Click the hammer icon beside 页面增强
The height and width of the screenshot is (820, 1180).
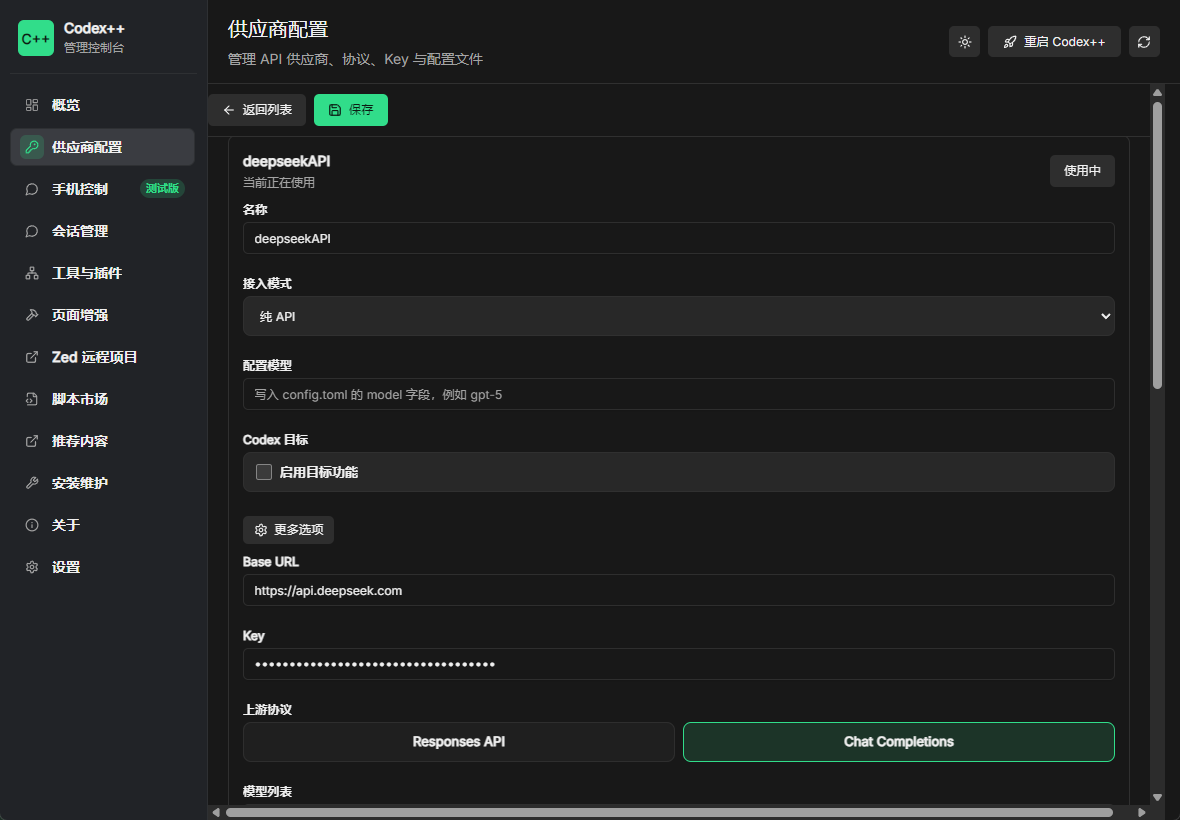(x=32, y=315)
